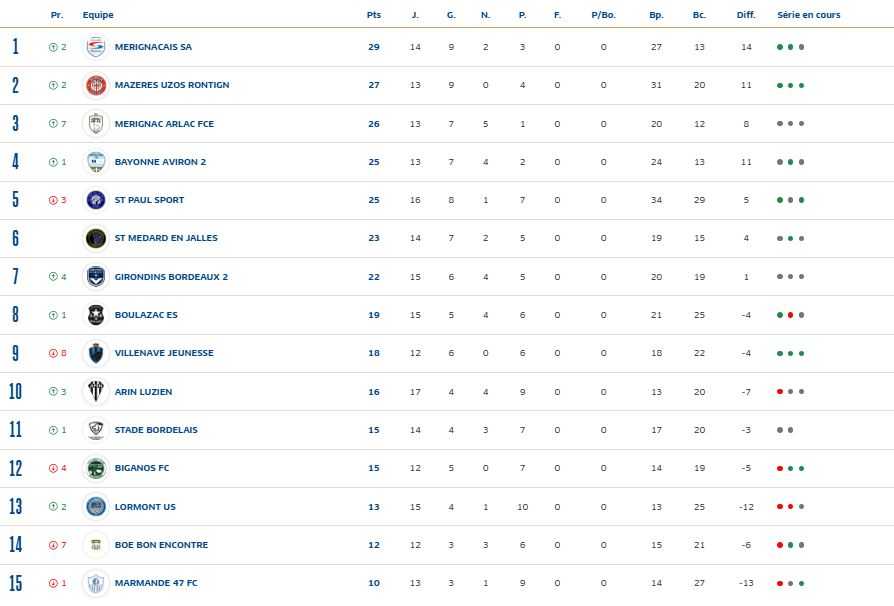Click the Girondins Bordeaux 2 crest

(96, 277)
